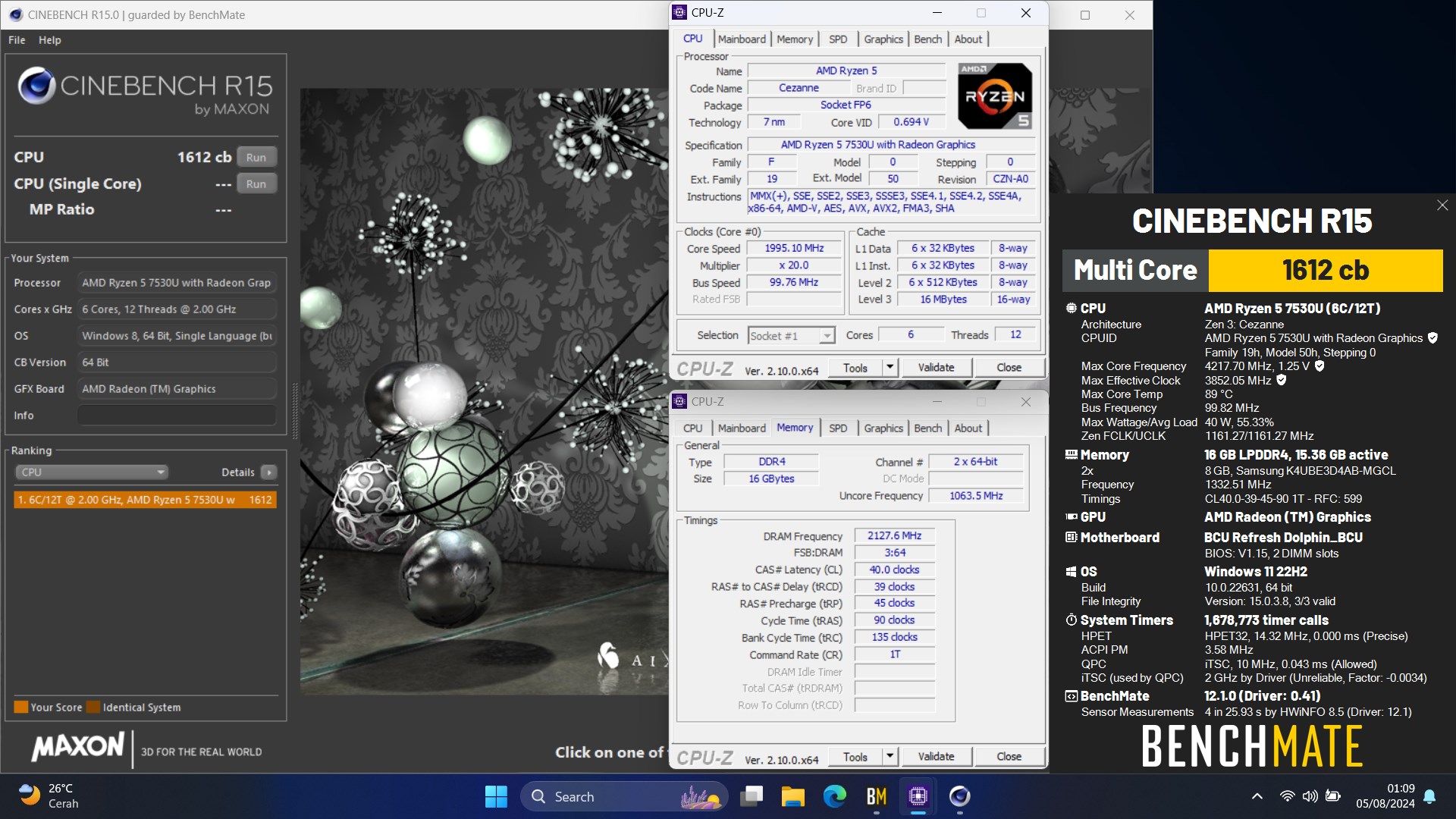
Task: Switch to Cinebench taskbar icon
Action: tap(959, 796)
